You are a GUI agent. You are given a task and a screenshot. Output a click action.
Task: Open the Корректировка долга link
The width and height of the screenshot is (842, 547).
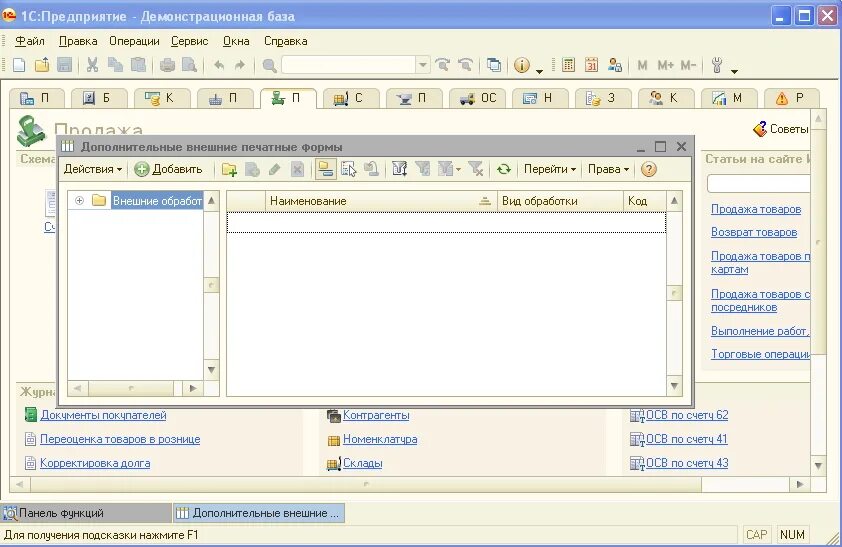(95, 463)
